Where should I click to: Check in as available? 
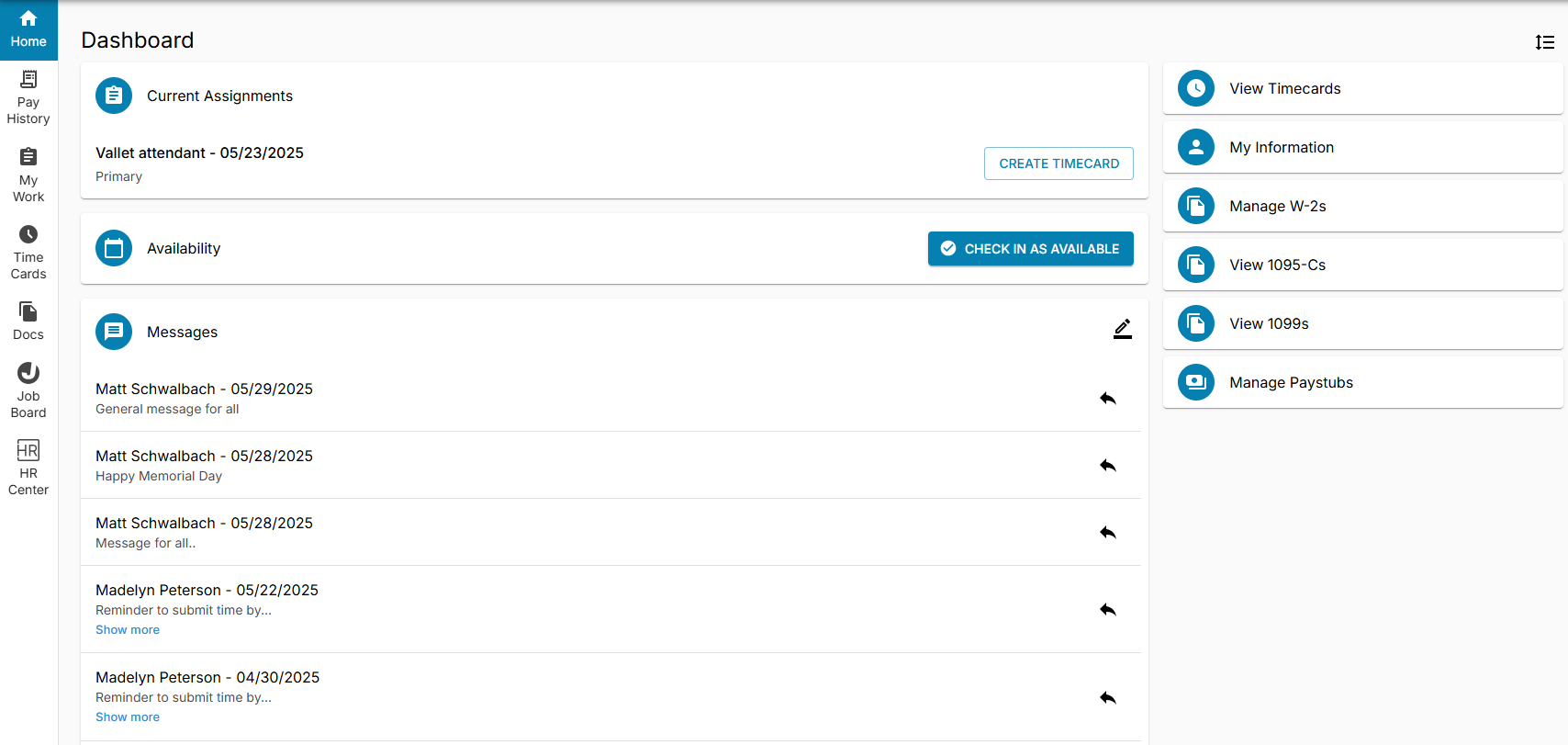pyautogui.click(x=1030, y=249)
